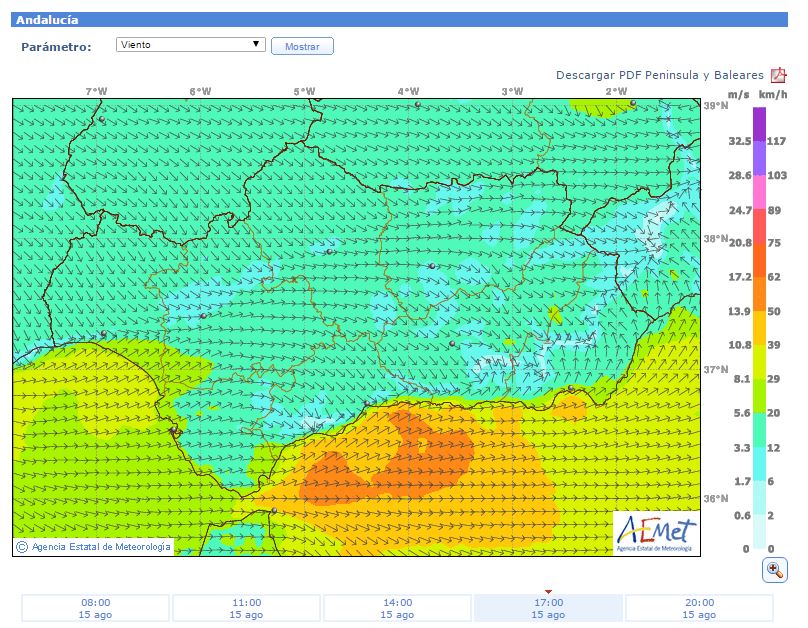The width and height of the screenshot is (808, 628).
Task: Click the yellow legend band above 39 km/h
Action: coord(759,326)
